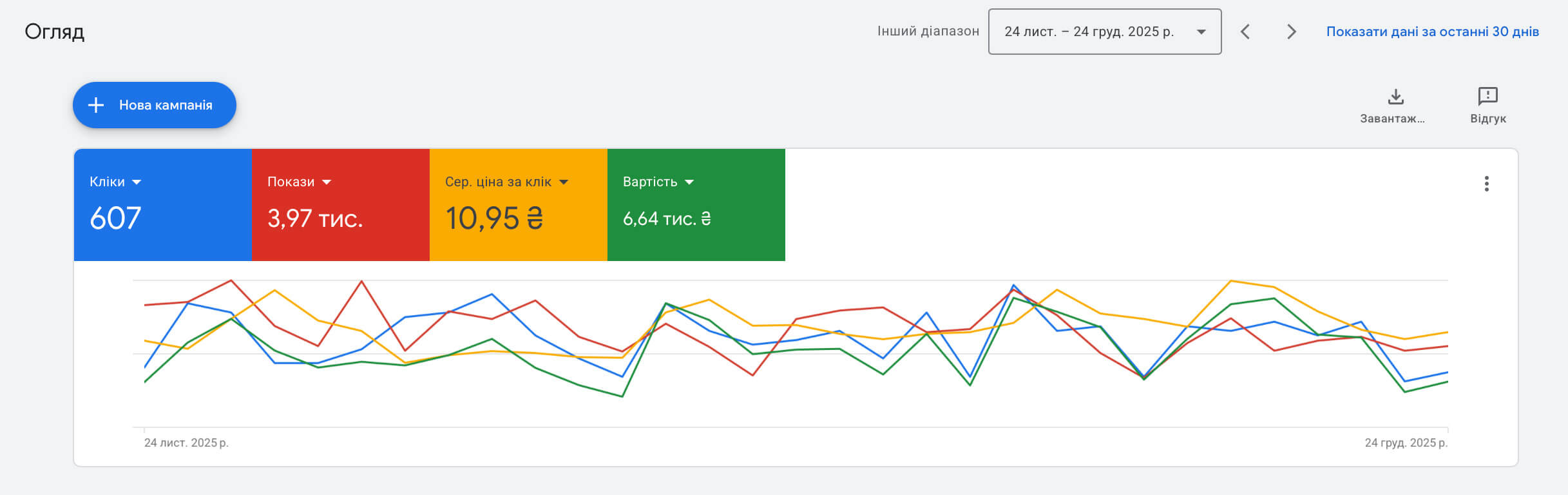Change the Покази metric via its dropdown
Image resolution: width=1568 pixels, height=495 pixels.
(x=327, y=182)
